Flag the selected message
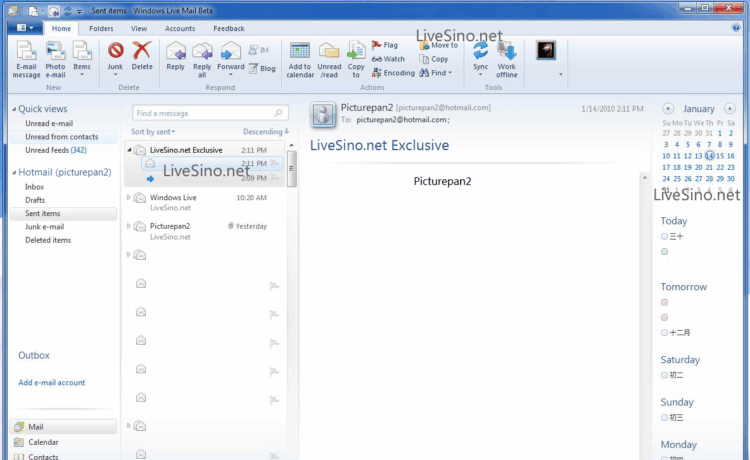This screenshot has height=460, width=750. click(385, 45)
